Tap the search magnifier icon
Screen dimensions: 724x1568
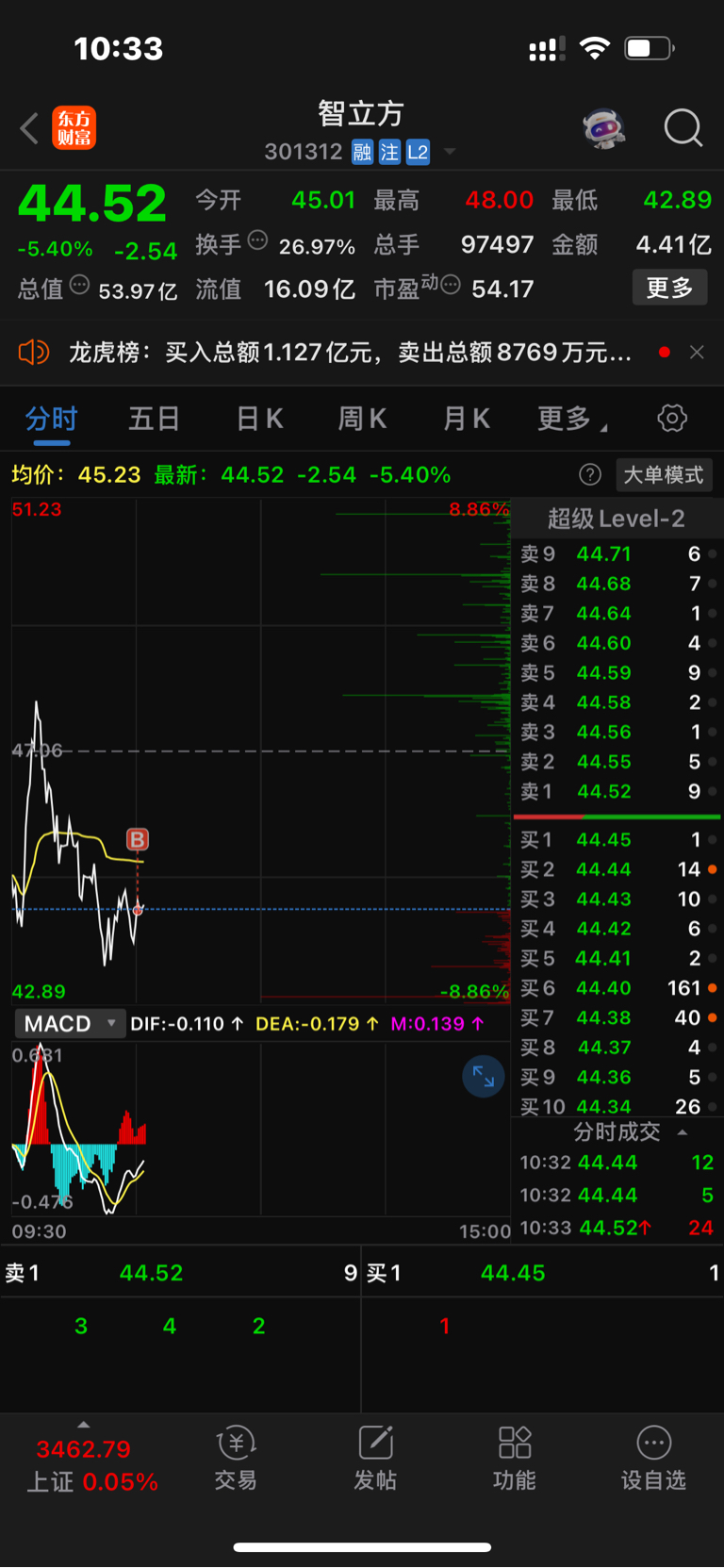[x=683, y=128]
